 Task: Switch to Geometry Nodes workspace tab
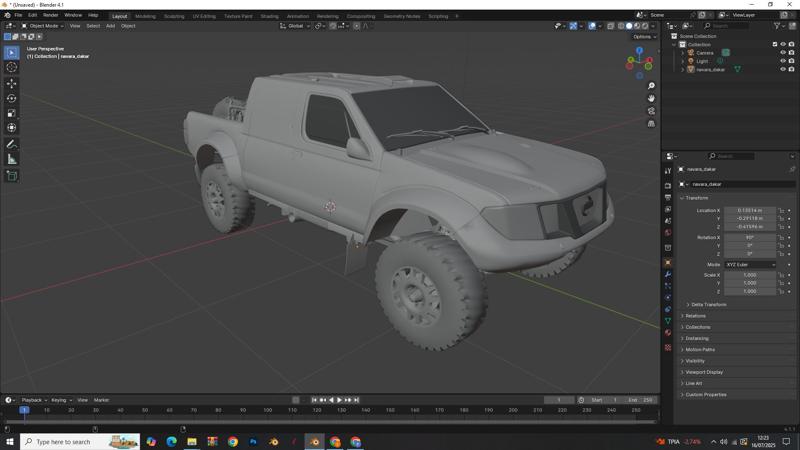click(x=402, y=16)
